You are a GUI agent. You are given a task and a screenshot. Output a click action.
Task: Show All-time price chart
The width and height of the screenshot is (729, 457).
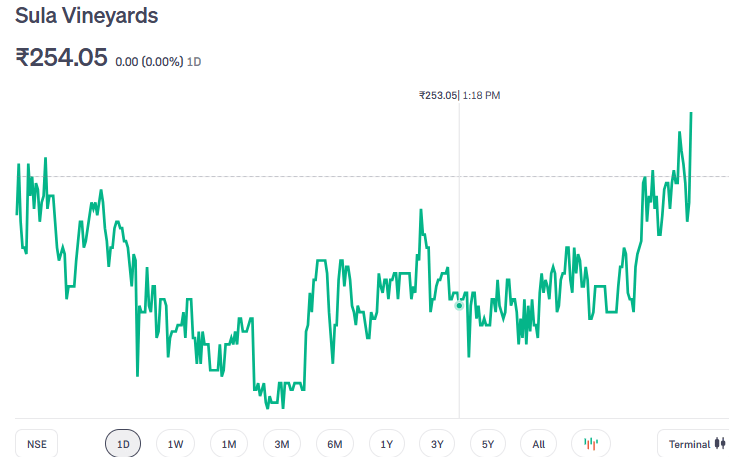tap(539, 444)
